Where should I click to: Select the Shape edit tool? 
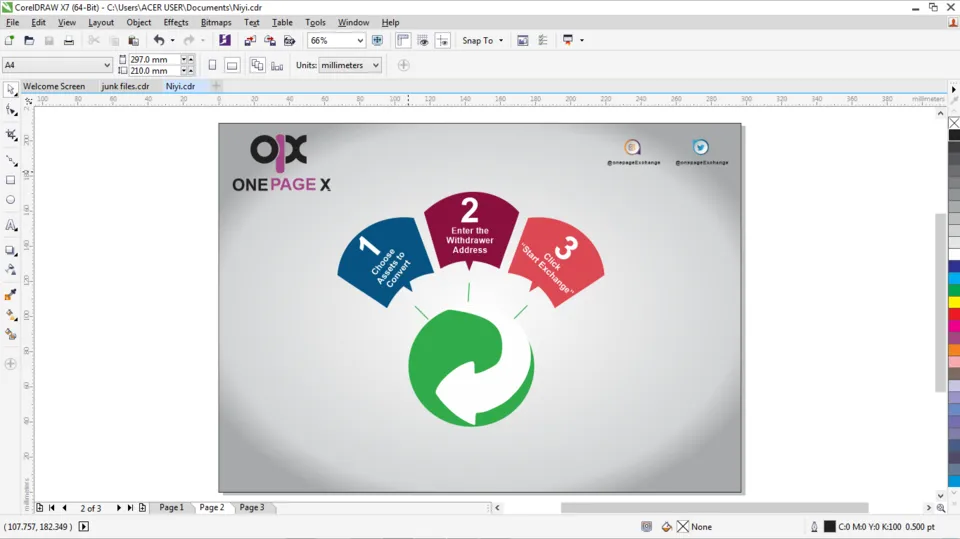(10, 110)
